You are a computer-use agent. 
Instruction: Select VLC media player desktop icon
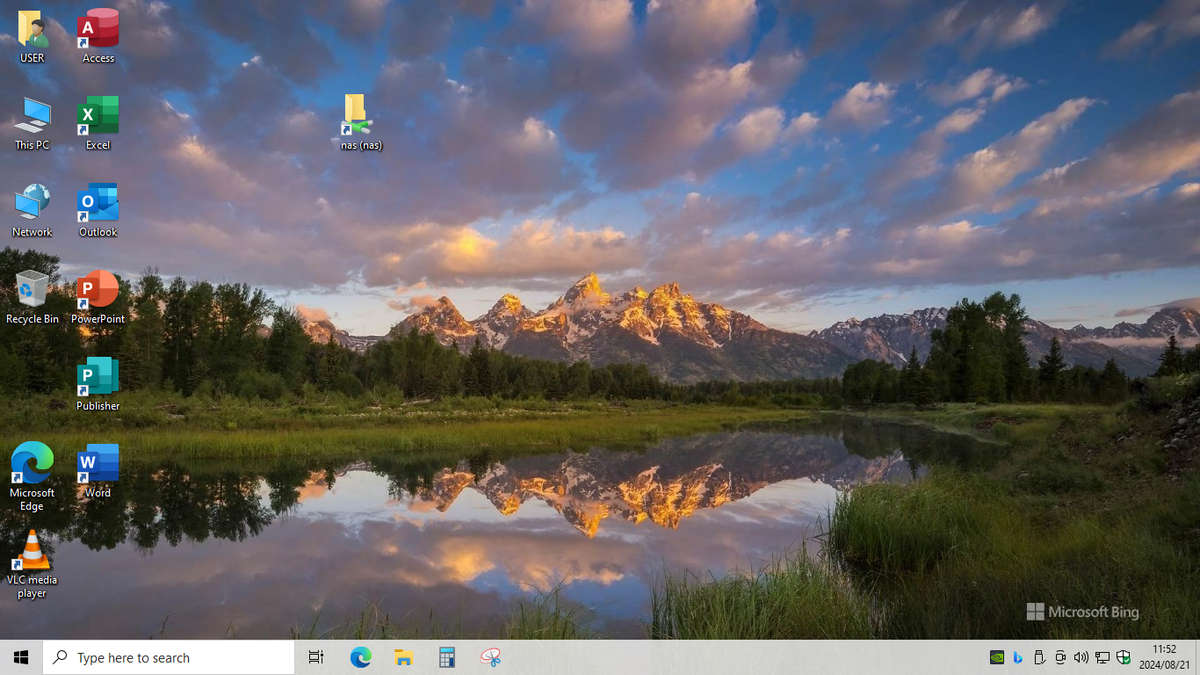pyautogui.click(x=32, y=551)
